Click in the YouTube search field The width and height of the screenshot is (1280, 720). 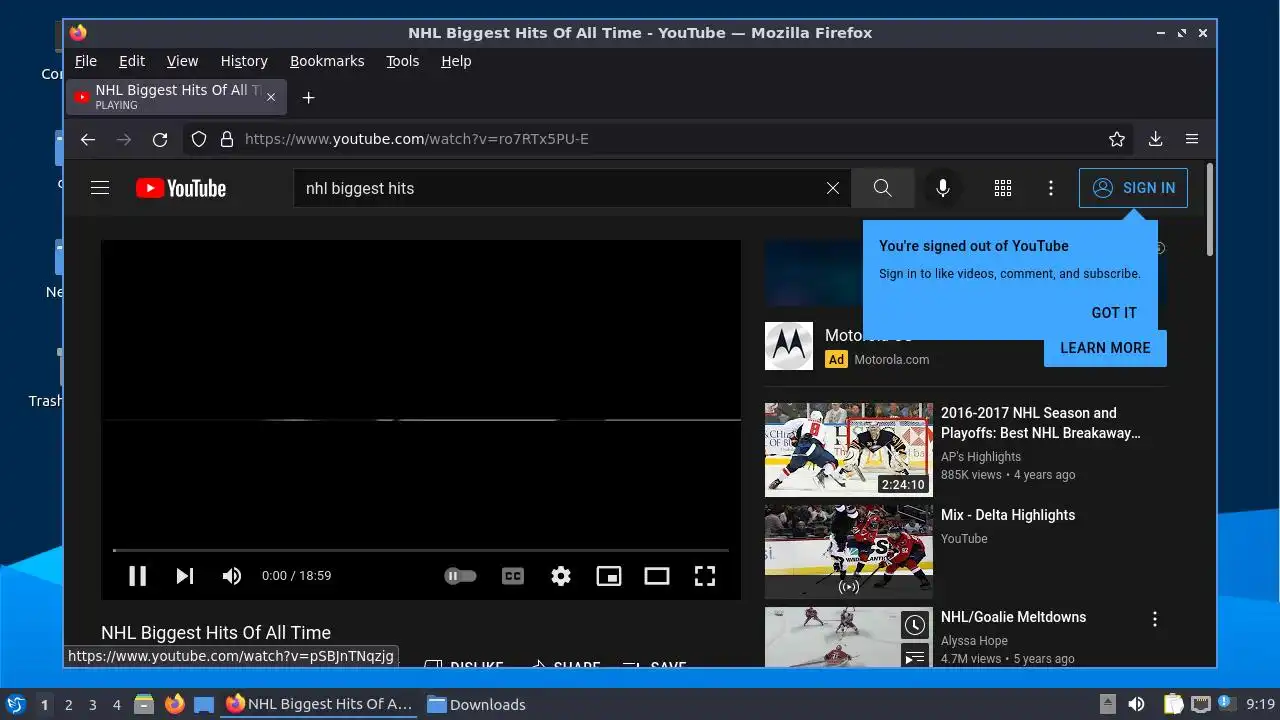tap(560, 188)
